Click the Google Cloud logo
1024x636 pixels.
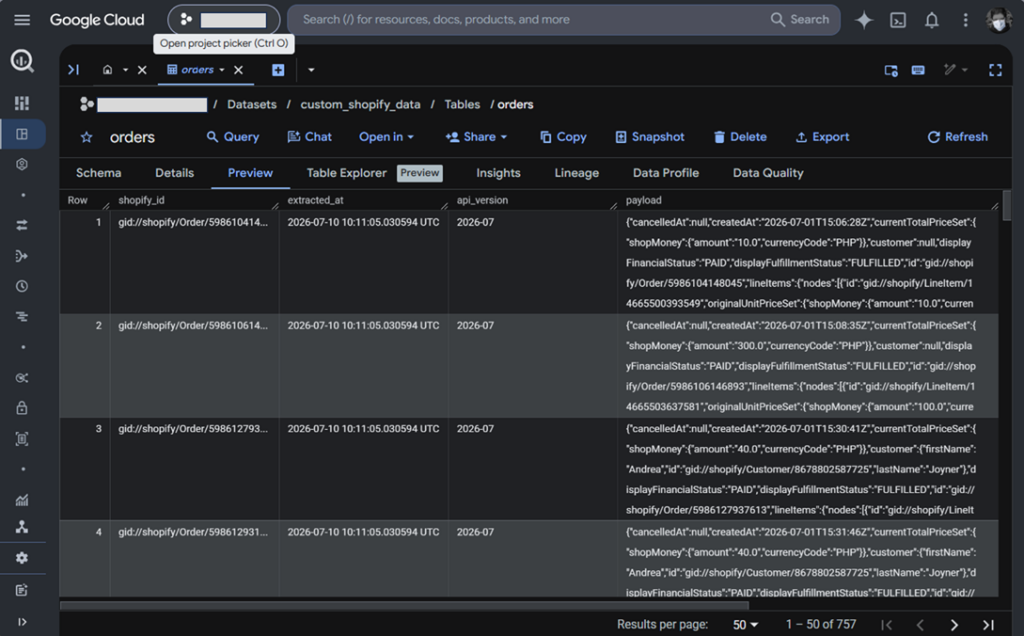(97, 20)
